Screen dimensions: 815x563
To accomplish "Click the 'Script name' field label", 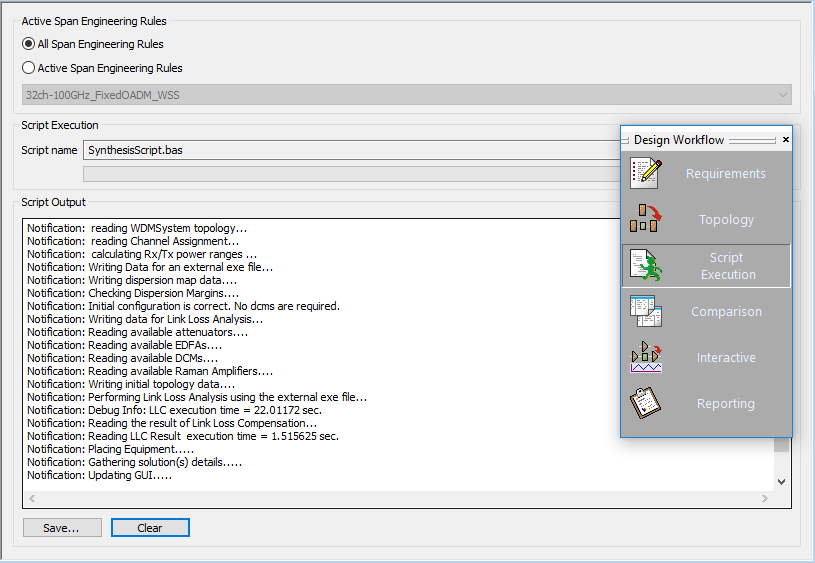I will point(49,150).
